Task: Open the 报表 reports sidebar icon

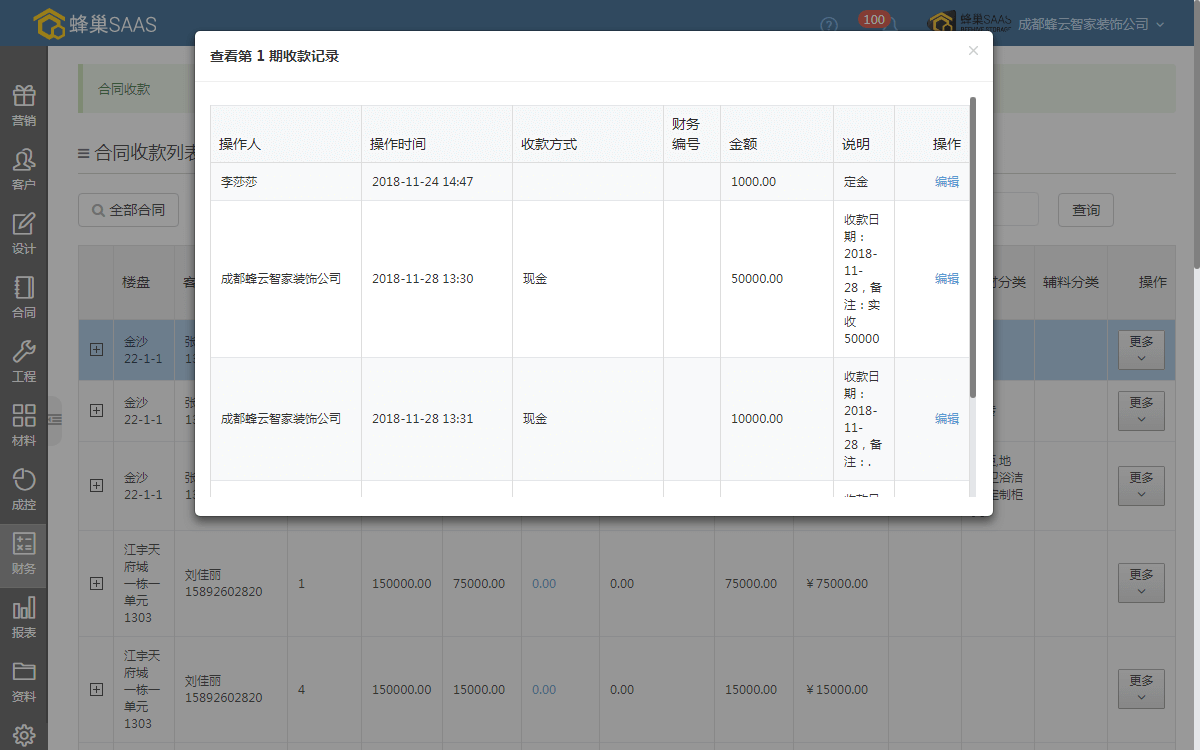Action: coord(24,617)
